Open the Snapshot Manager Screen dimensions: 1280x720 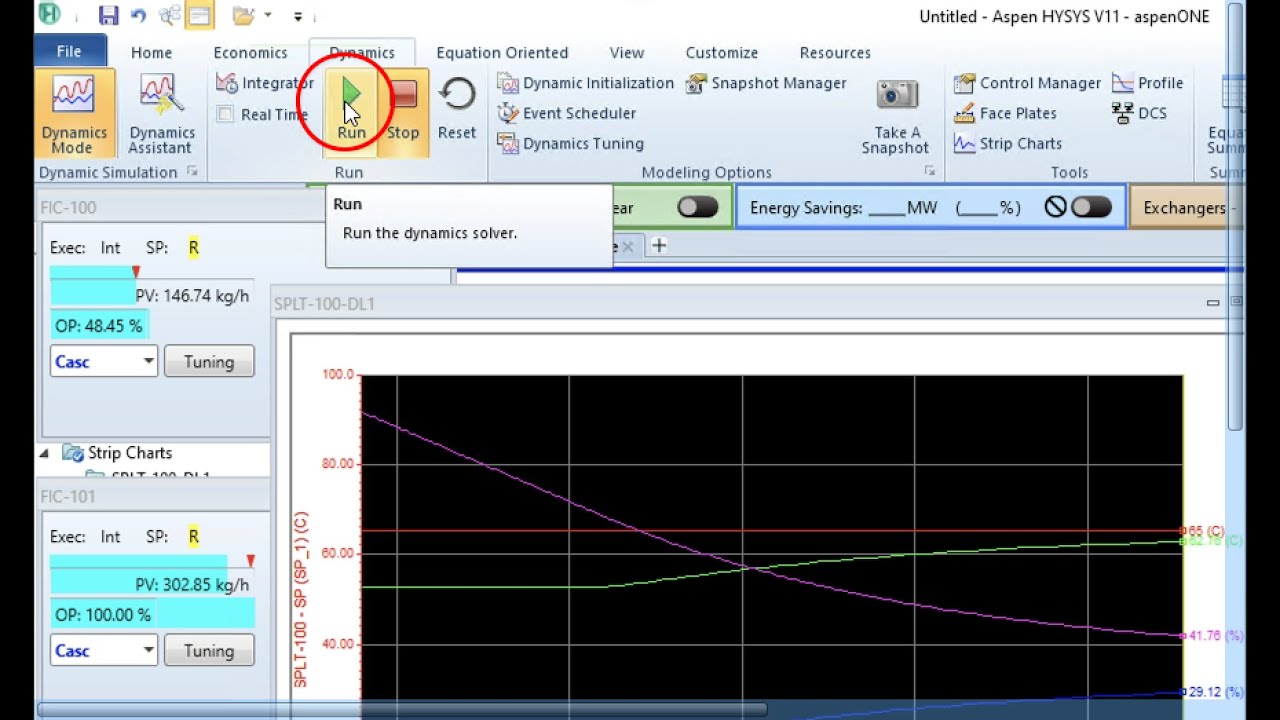(x=766, y=83)
